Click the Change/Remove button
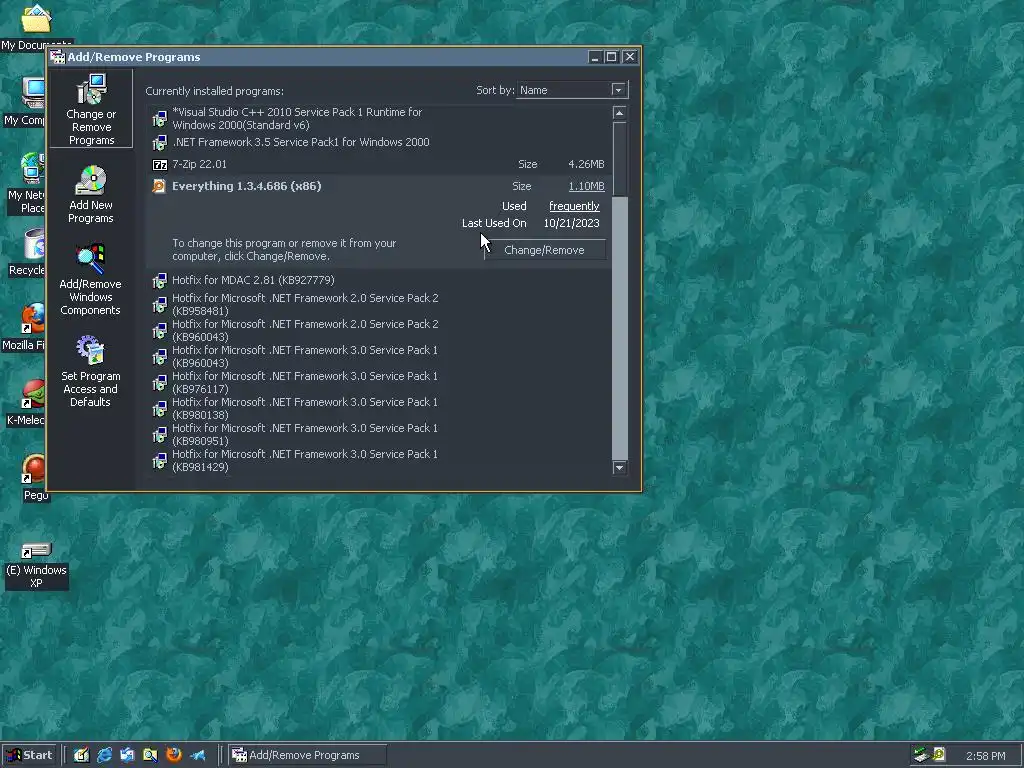The image size is (1024, 768). (545, 250)
